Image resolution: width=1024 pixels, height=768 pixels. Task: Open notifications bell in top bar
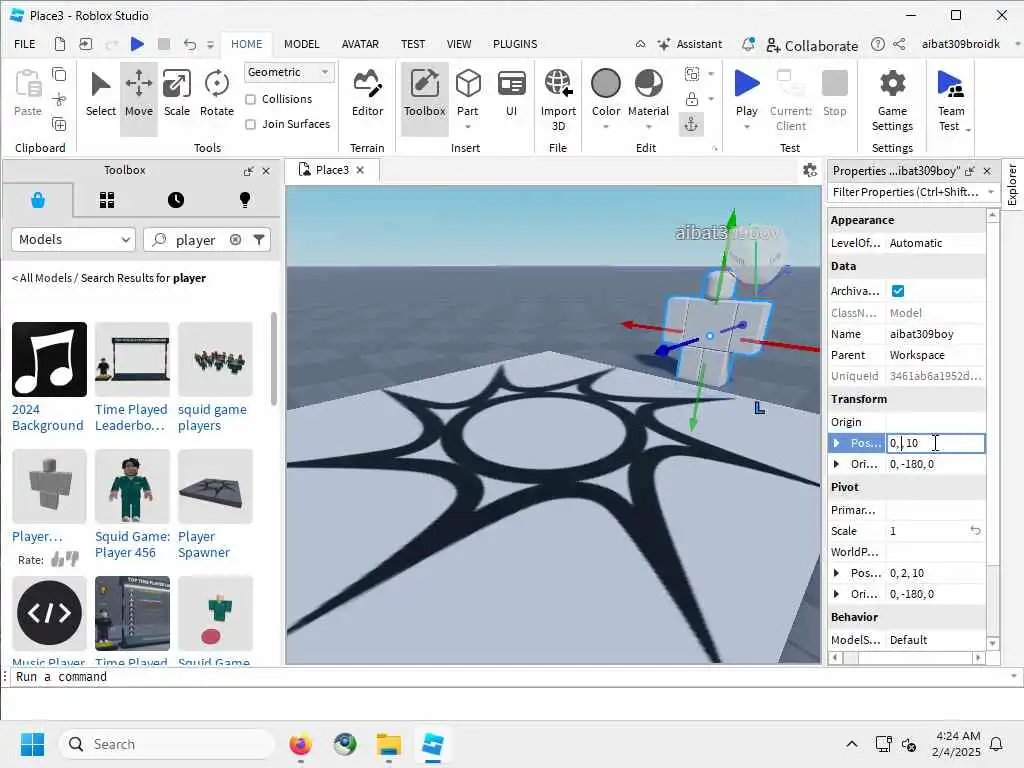[748, 44]
